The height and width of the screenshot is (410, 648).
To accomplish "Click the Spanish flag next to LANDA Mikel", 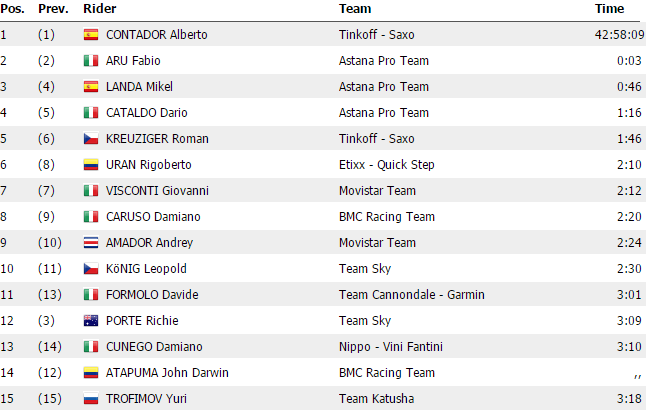I will (90, 87).
